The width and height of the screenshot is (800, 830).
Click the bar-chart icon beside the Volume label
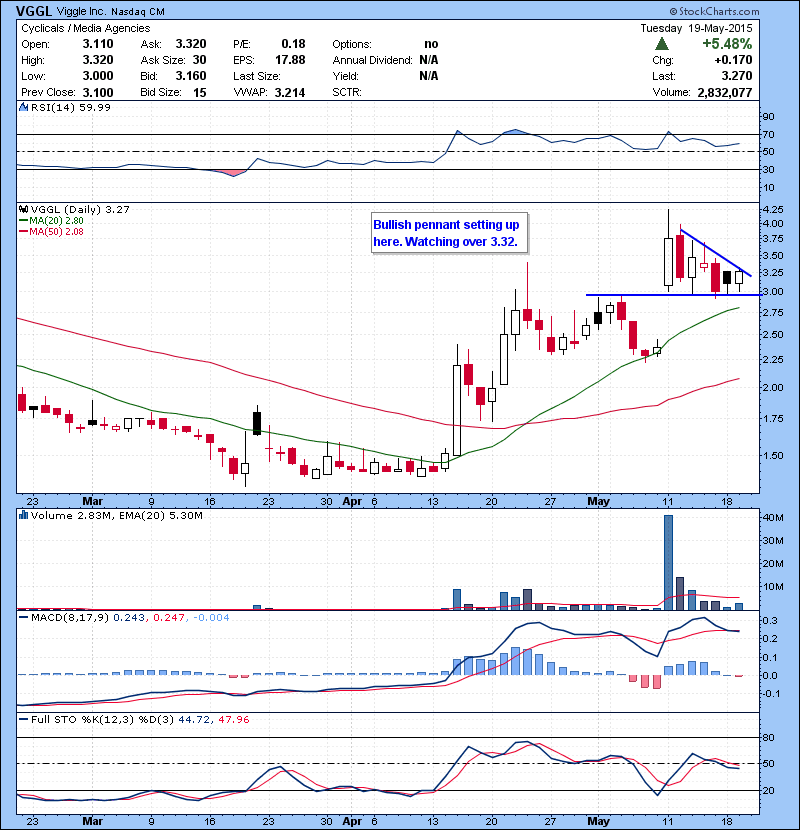(x=23, y=515)
